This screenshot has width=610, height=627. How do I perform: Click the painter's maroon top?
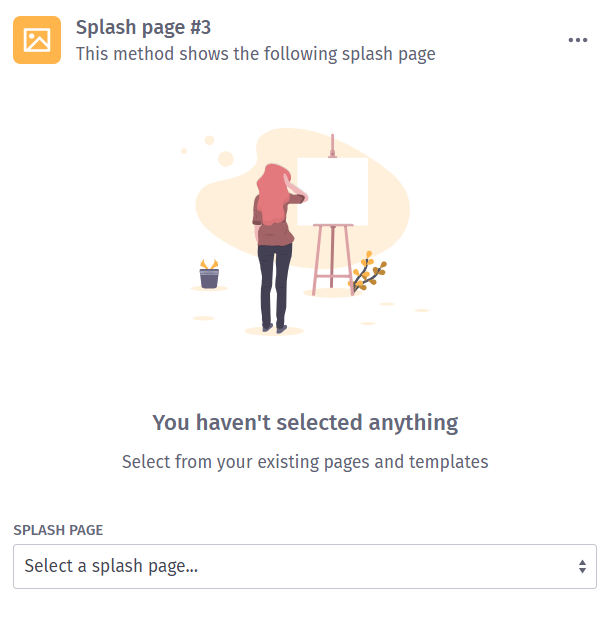(276, 232)
